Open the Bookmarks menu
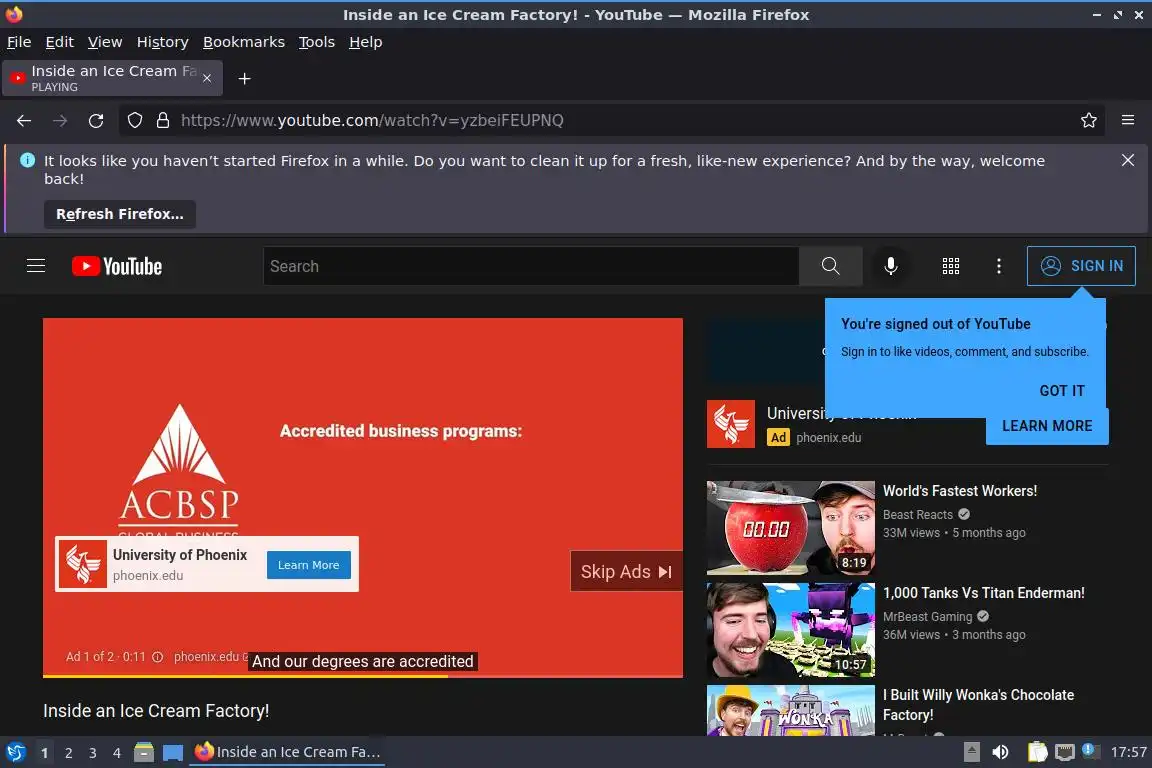This screenshot has height=768, width=1152. 244,43
